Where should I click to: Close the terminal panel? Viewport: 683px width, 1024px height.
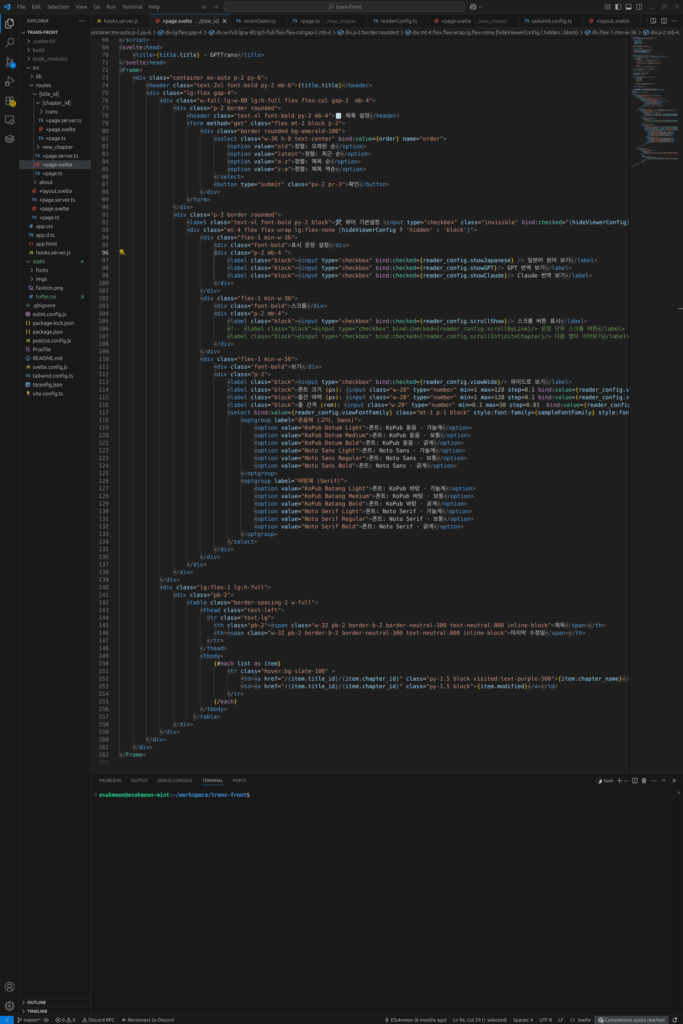click(x=674, y=780)
